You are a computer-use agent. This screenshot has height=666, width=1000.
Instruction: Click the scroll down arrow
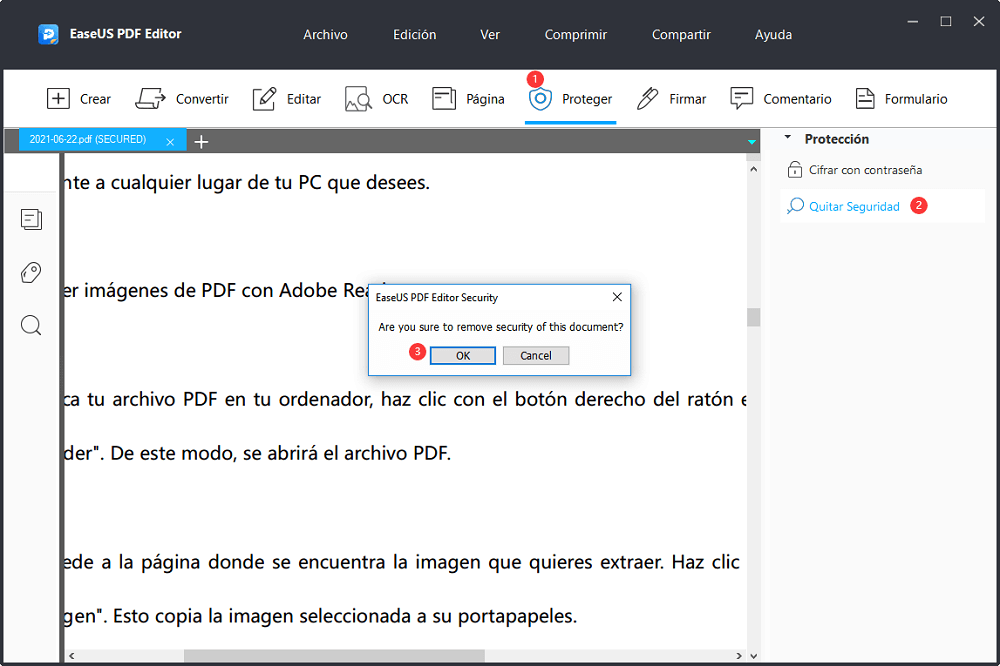(754, 656)
